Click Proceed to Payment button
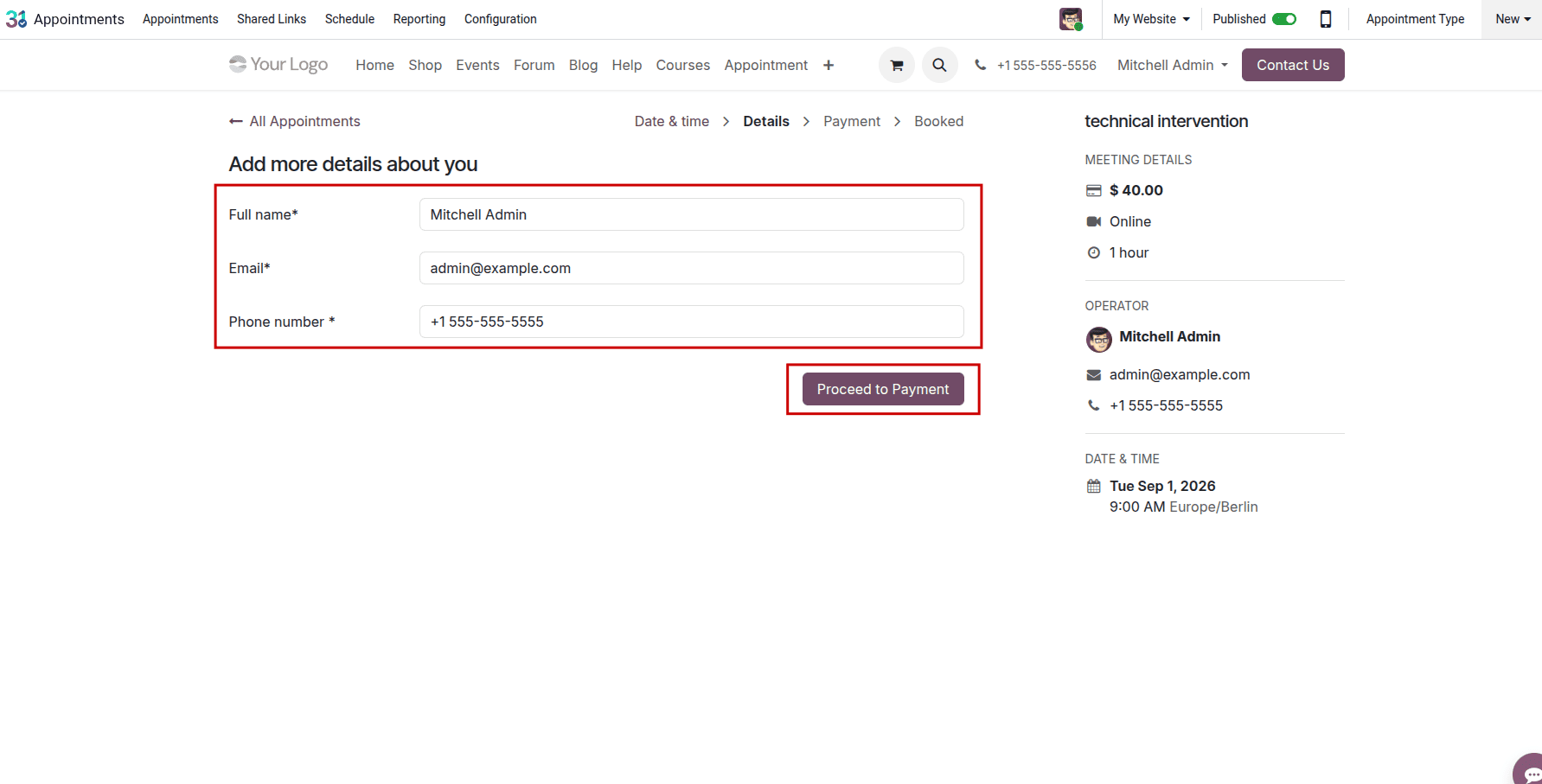Image resolution: width=1542 pixels, height=784 pixels. (882, 389)
